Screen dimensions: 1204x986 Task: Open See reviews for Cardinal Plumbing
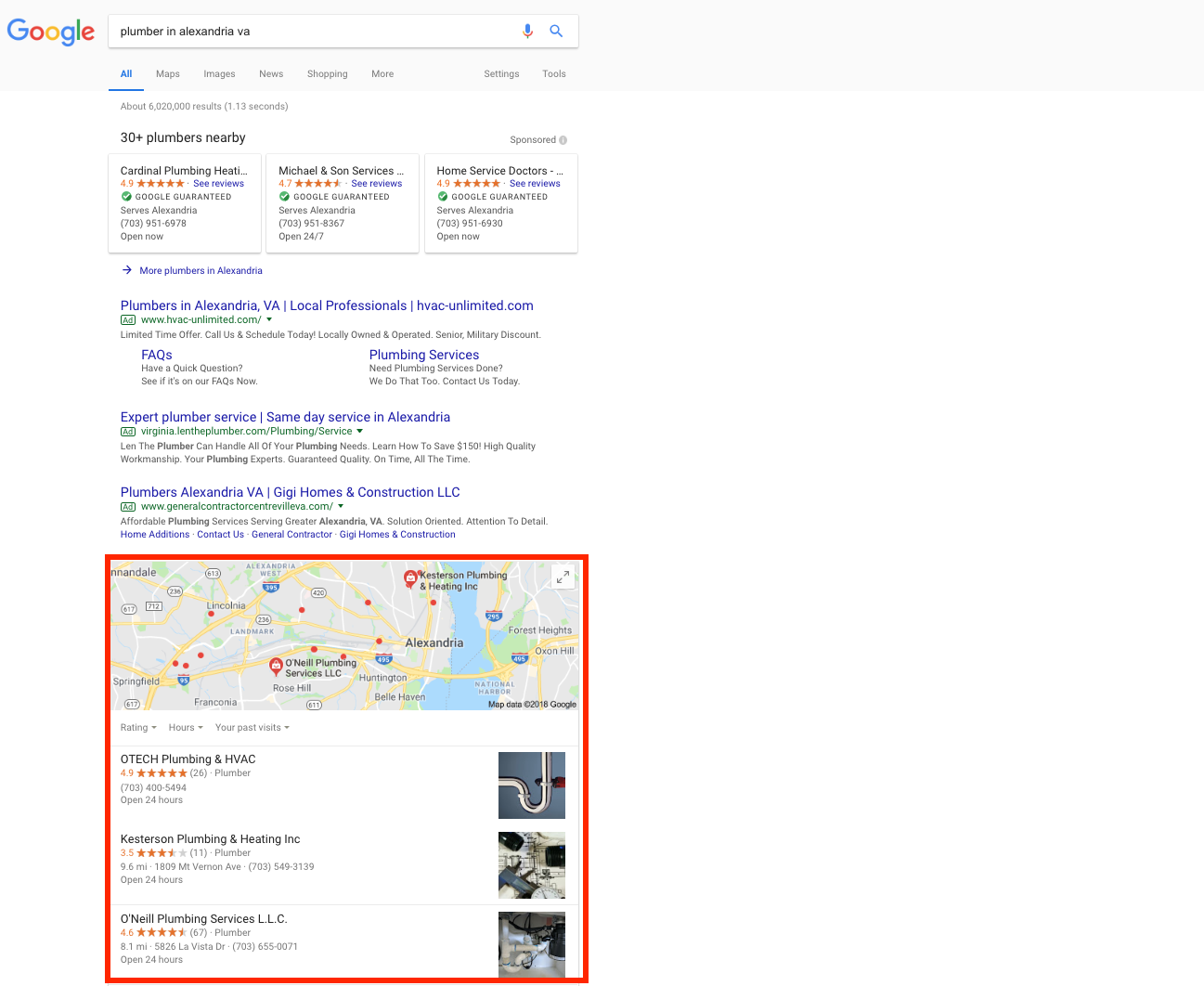pyautogui.click(x=219, y=184)
